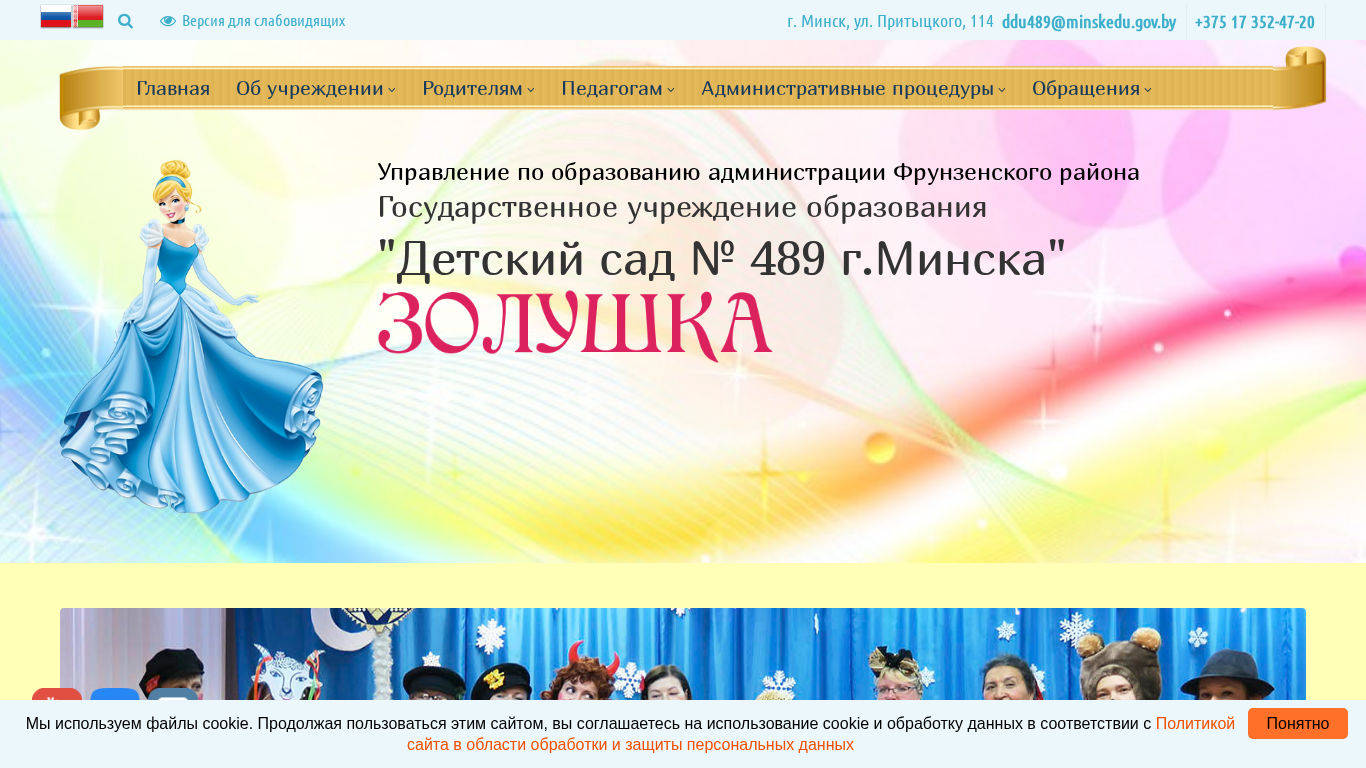Accept cookies with the «Понятно» button
Image resolution: width=1366 pixels, height=768 pixels.
(x=1298, y=724)
